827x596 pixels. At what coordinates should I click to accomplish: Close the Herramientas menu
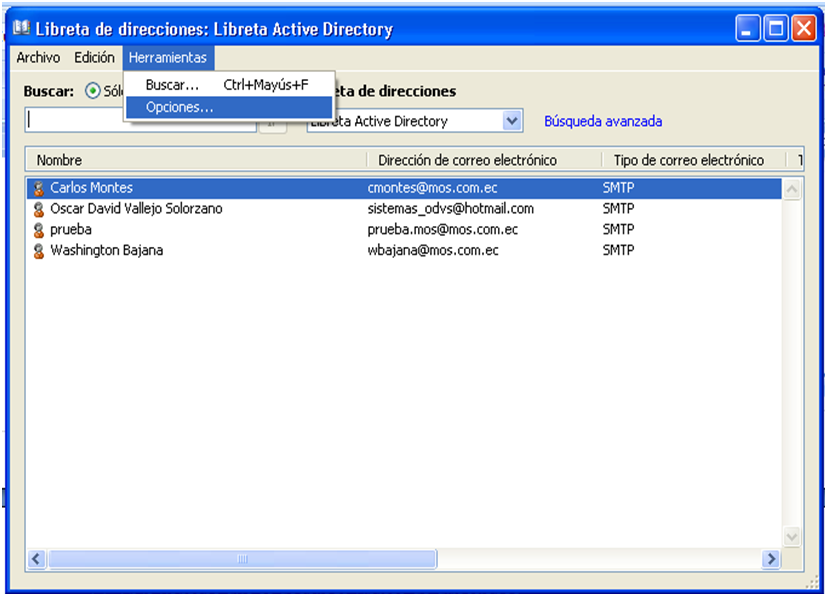click(168, 57)
